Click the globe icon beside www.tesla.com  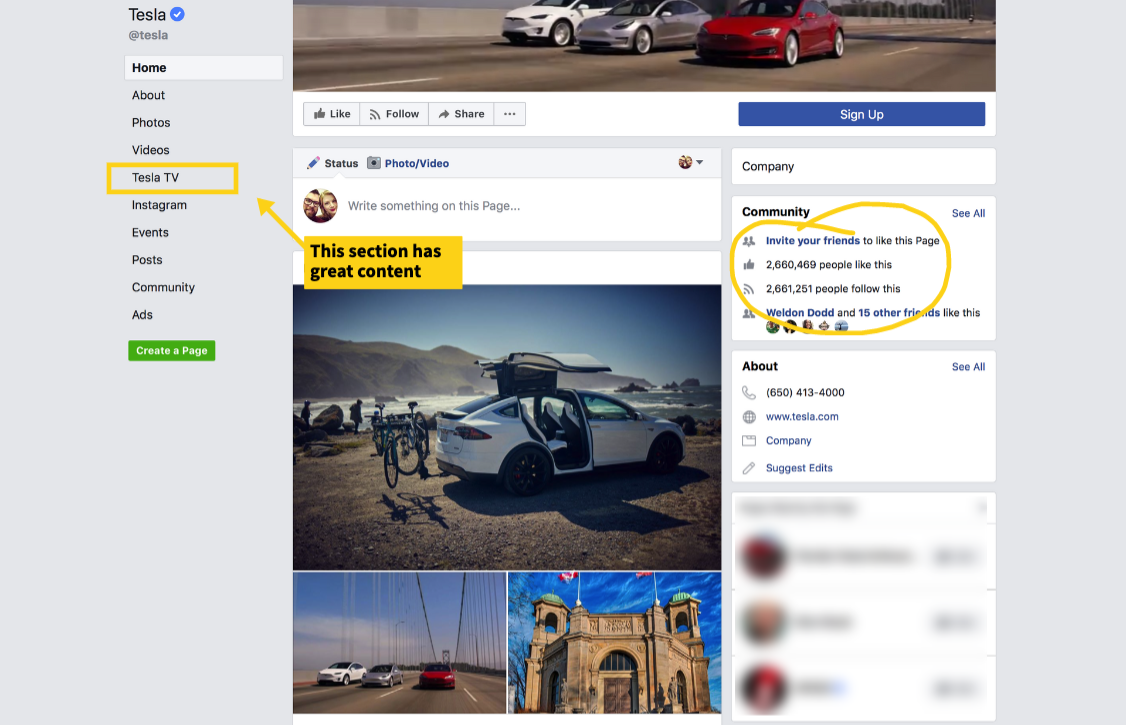tap(749, 417)
